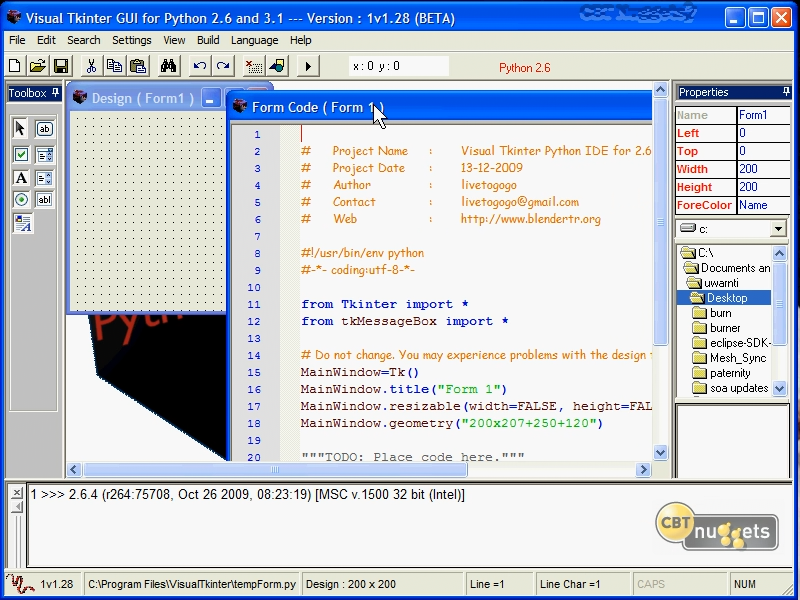Screen dimensions: 800x600
Task: Open find with the binoculars icon
Action: pyautogui.click(x=168, y=66)
